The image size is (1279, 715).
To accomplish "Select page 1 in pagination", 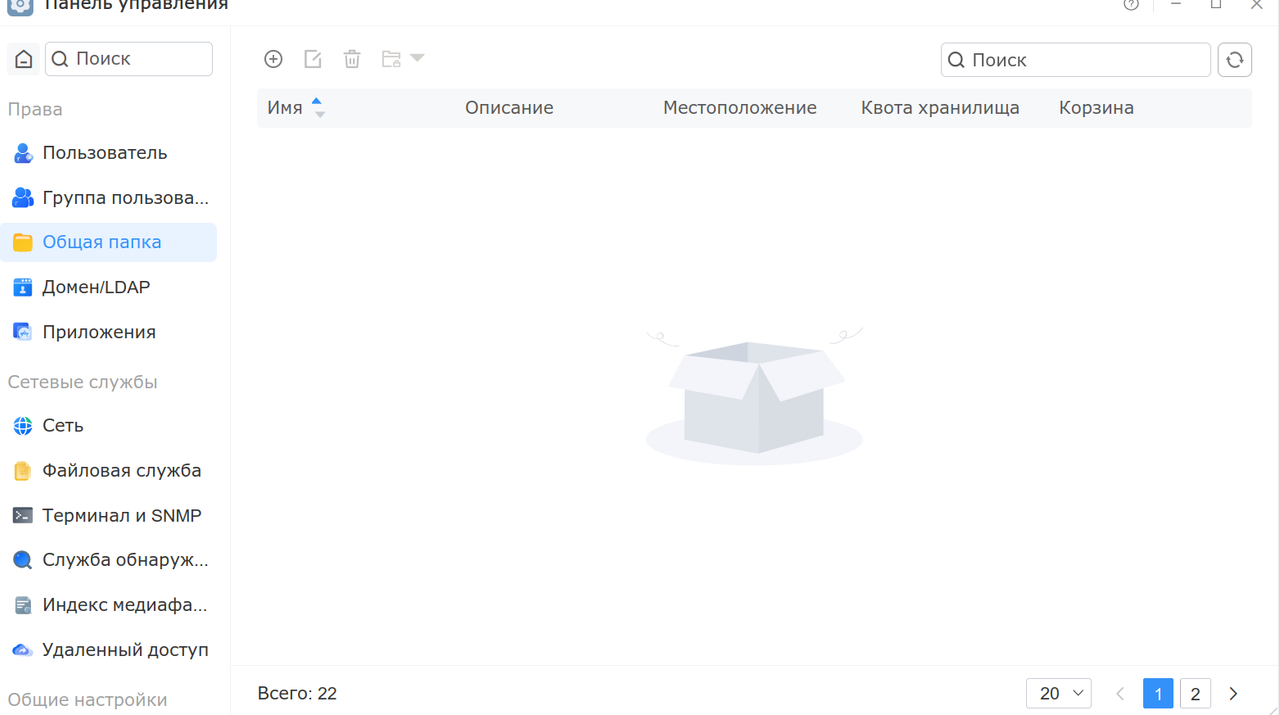I will (x=1158, y=693).
